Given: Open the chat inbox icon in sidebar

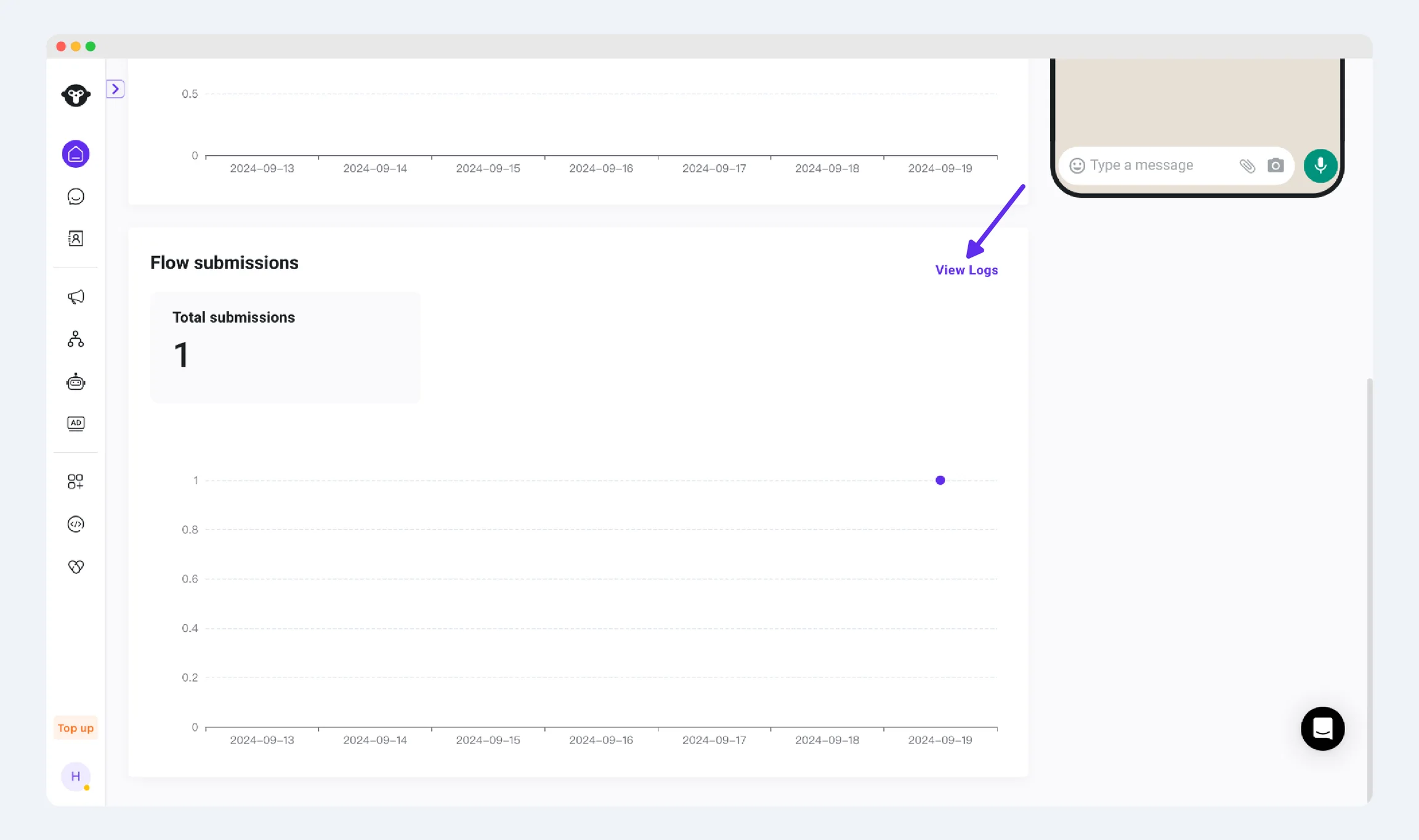Looking at the screenshot, I should tap(76, 196).
